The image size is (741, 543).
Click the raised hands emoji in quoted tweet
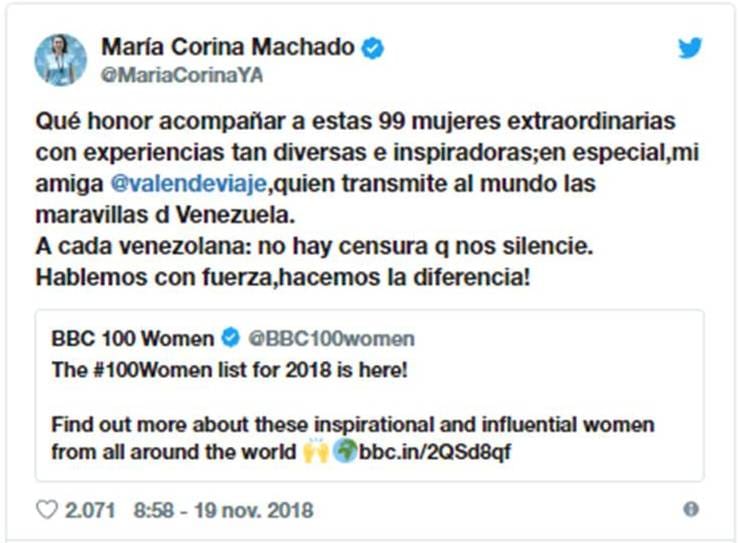[x=315, y=452]
